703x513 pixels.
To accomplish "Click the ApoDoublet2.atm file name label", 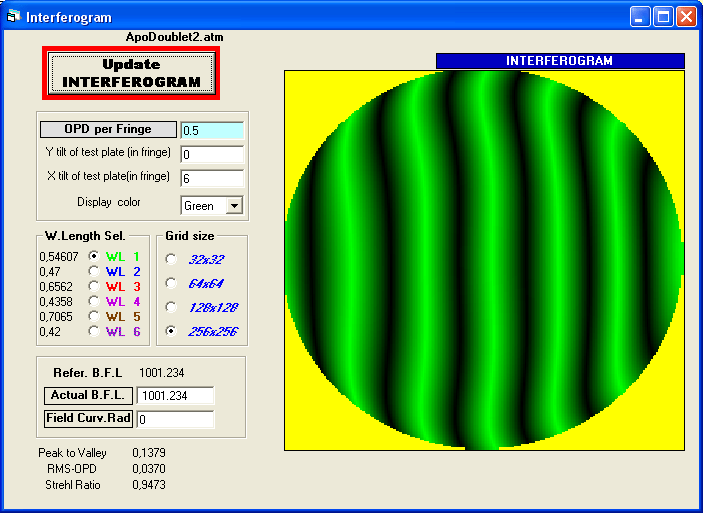I will 174,37.
